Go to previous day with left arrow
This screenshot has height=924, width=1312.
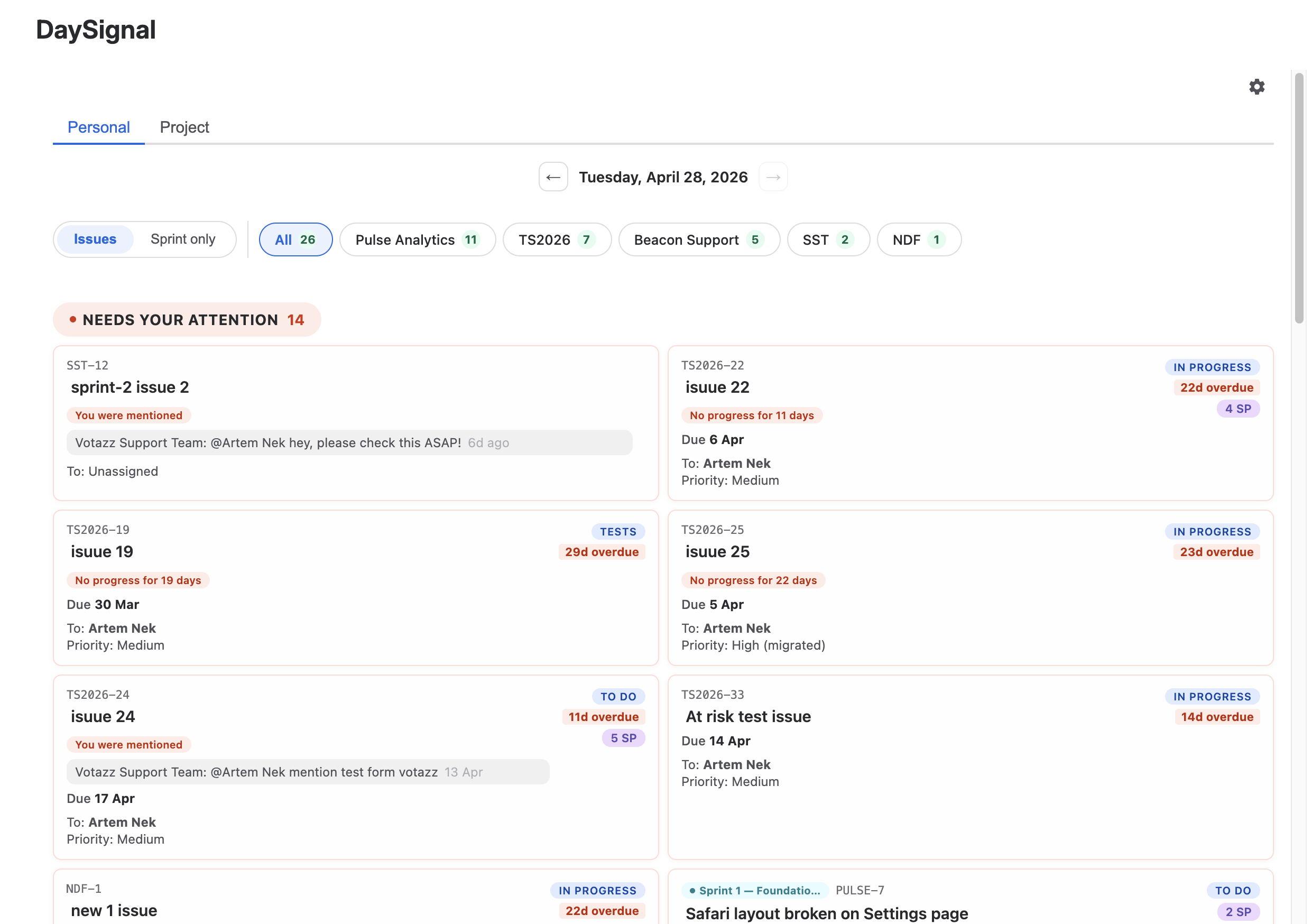pos(552,177)
